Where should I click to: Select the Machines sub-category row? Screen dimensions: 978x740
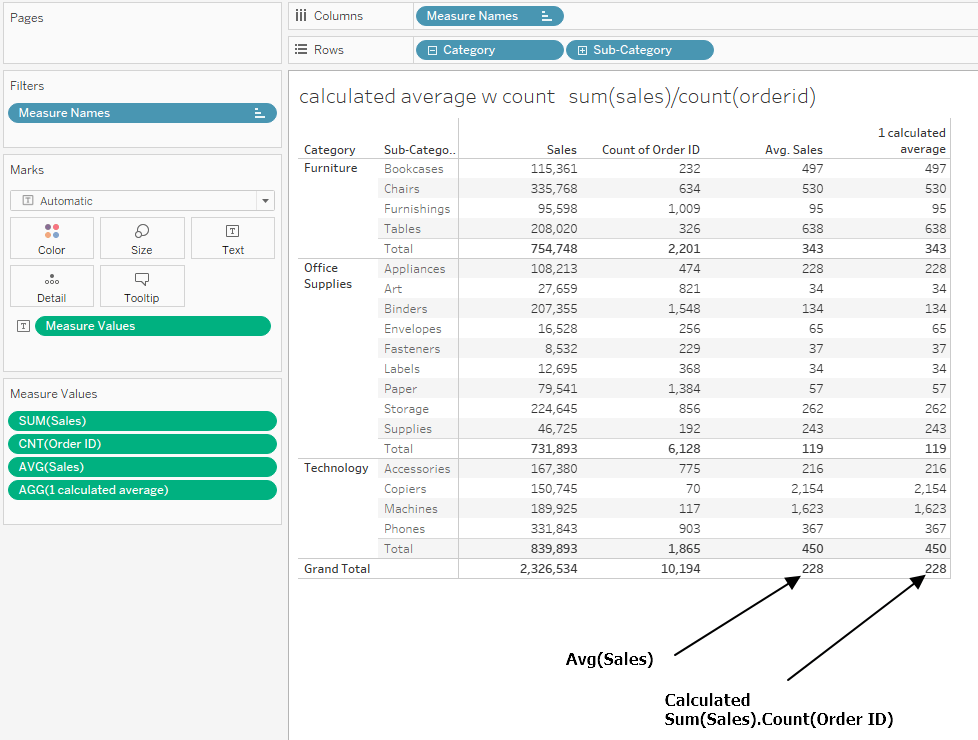(x=410, y=509)
